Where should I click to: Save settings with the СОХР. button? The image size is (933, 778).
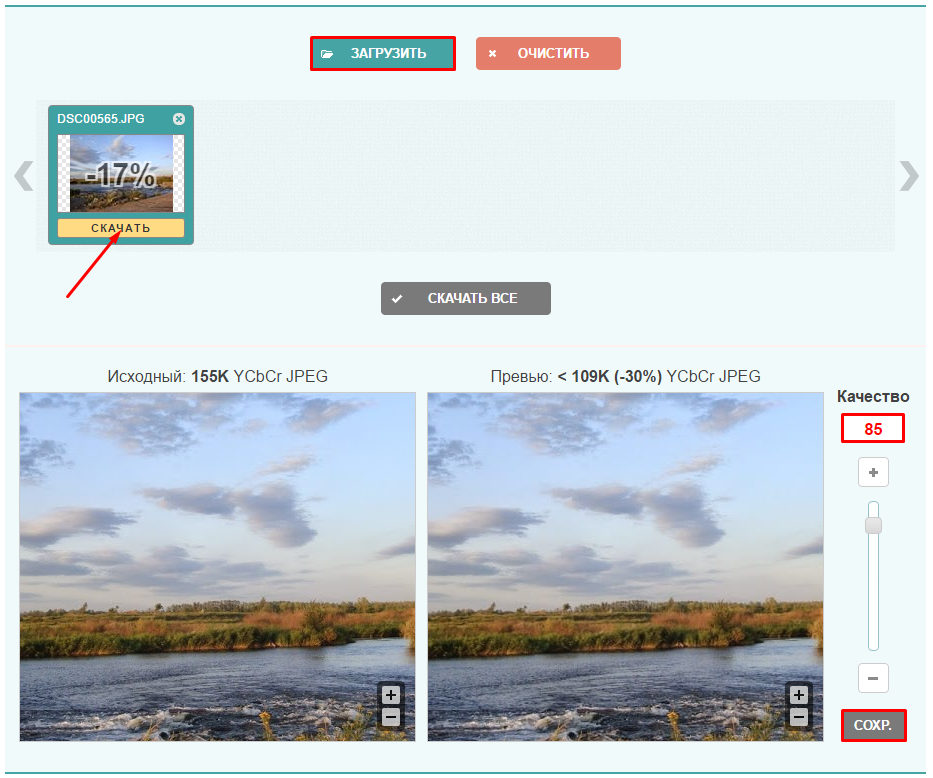click(x=873, y=725)
